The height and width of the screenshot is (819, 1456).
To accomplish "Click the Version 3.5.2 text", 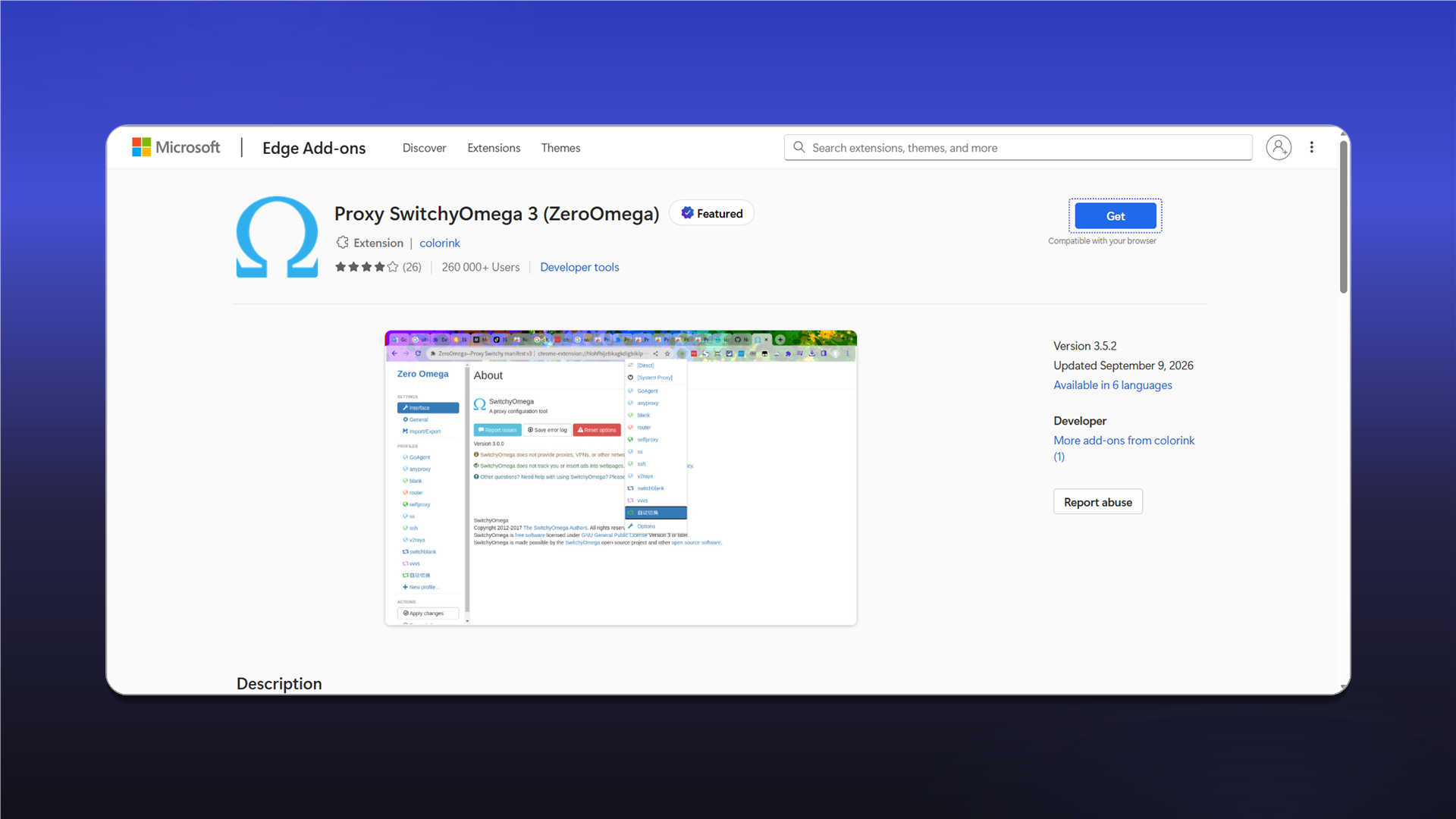I will (1084, 346).
